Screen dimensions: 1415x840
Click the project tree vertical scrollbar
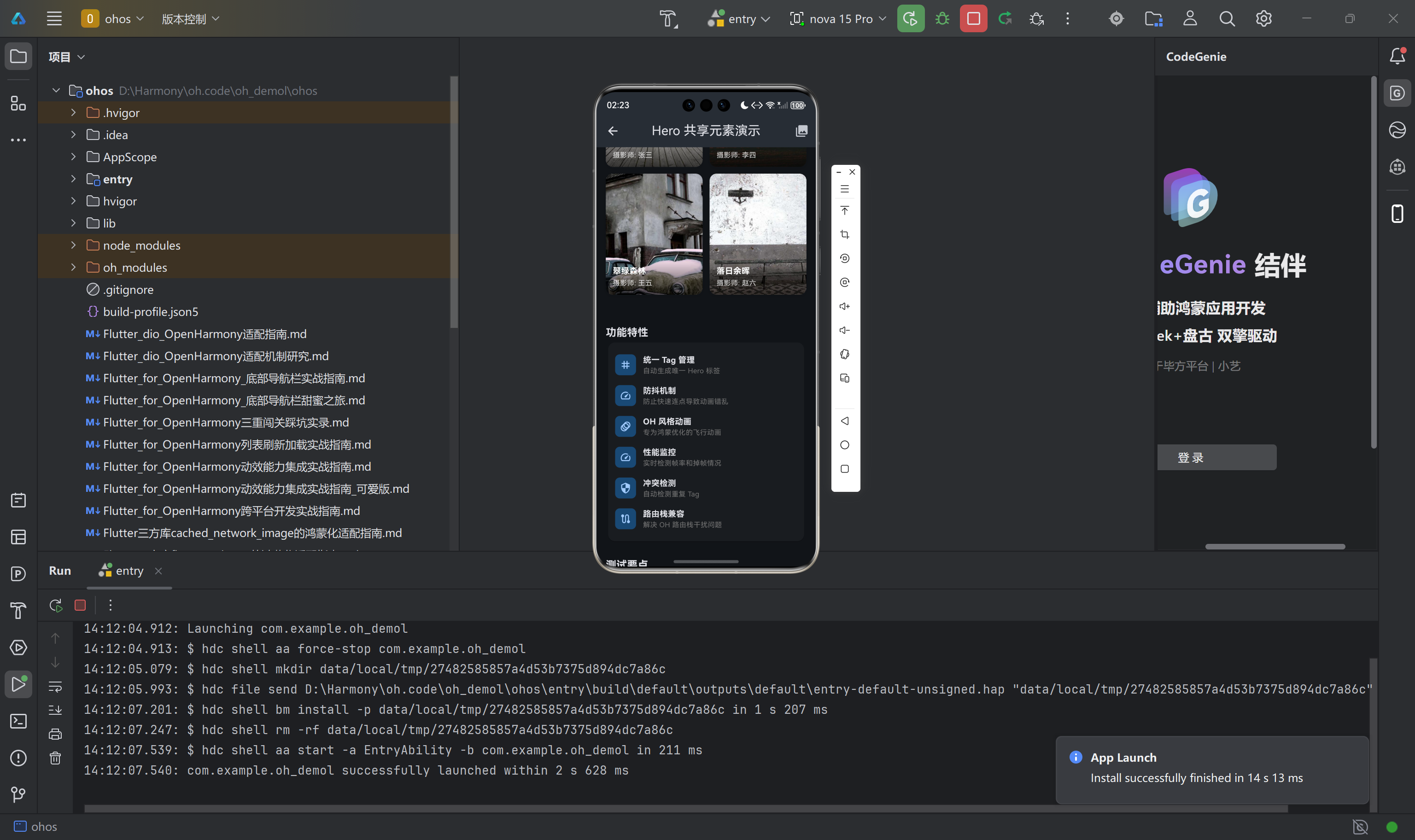[x=453, y=202]
